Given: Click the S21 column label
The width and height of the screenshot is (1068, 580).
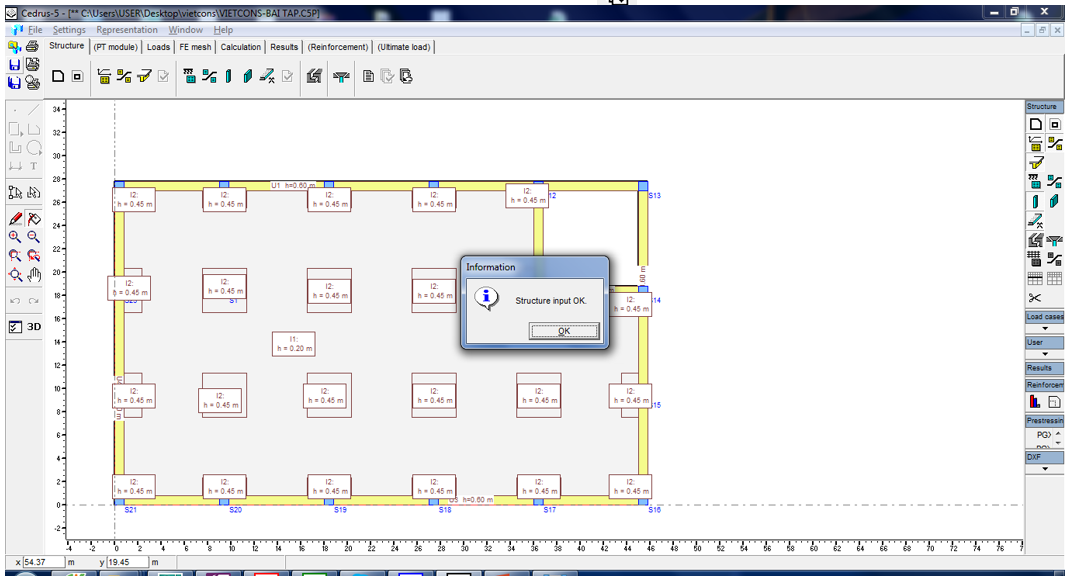Looking at the screenshot, I should (x=131, y=510).
